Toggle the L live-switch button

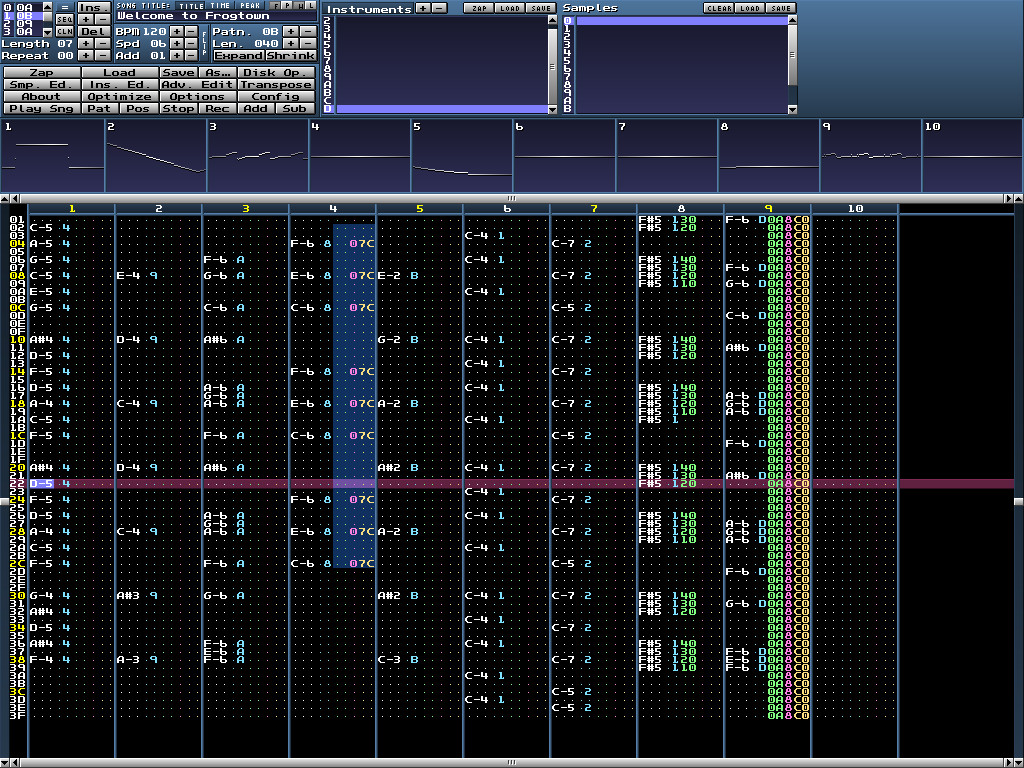(x=311, y=6)
